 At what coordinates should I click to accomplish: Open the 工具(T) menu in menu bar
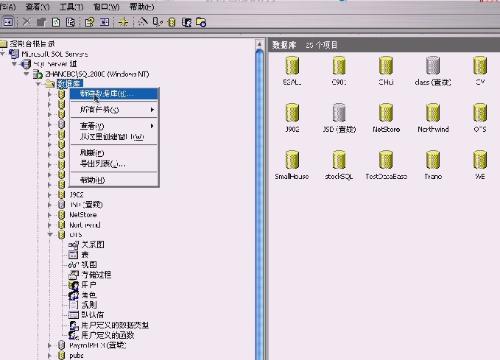pyautogui.click(x=71, y=6)
